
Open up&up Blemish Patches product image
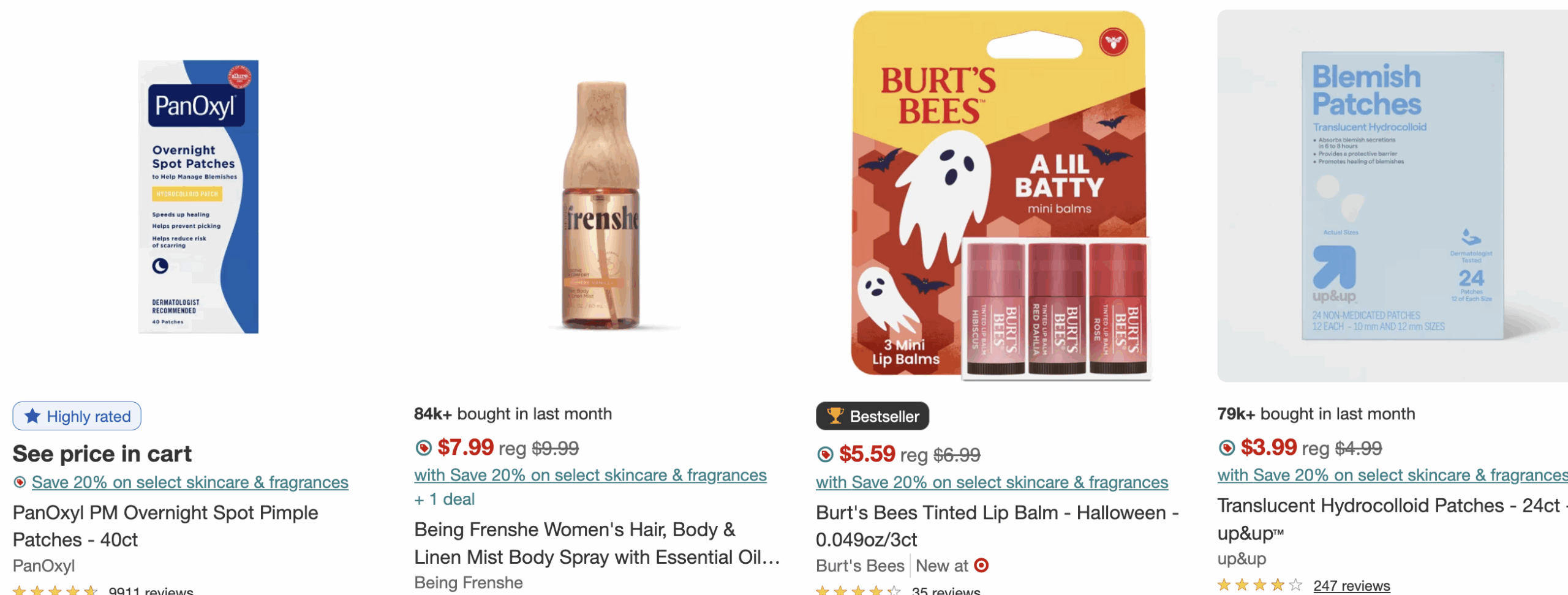(1401, 196)
